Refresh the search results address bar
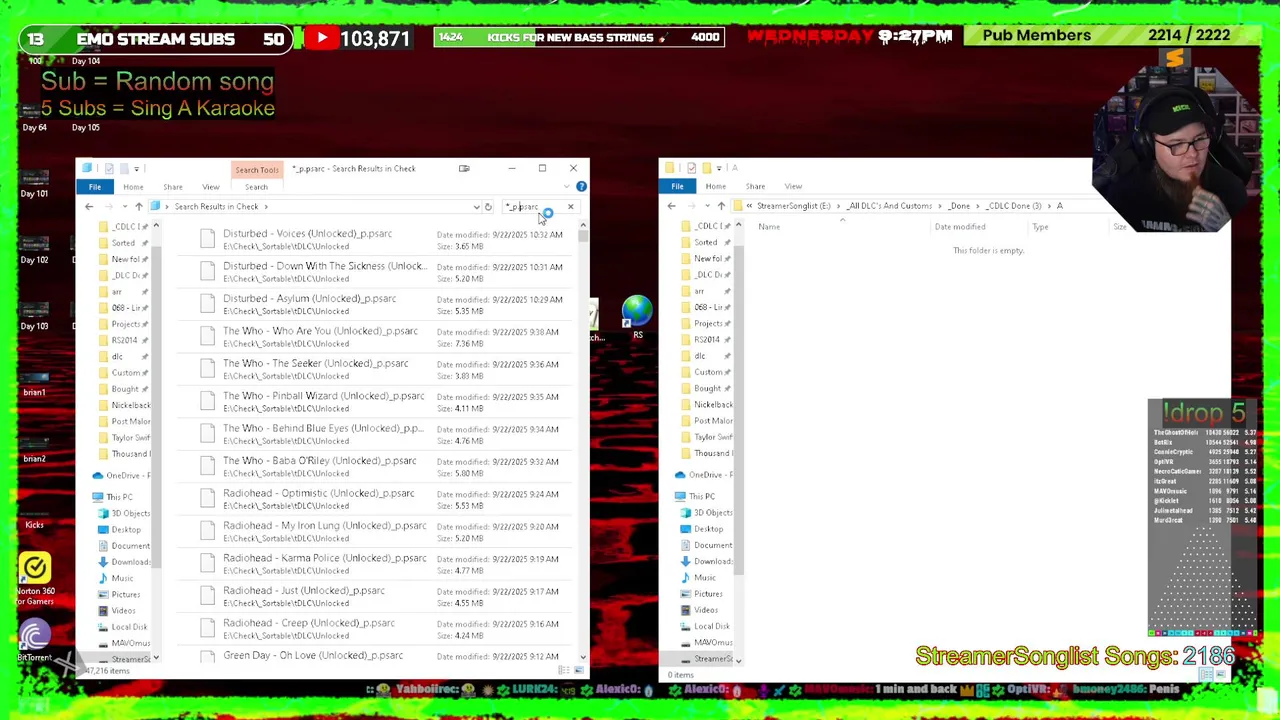Screen dimensions: 1280x720 point(488,206)
